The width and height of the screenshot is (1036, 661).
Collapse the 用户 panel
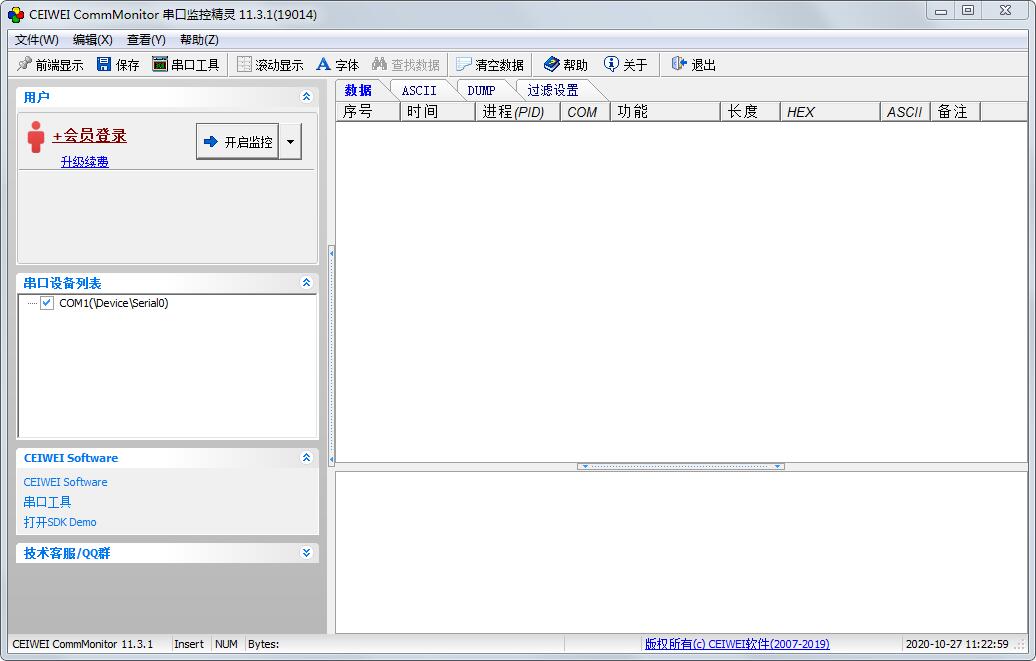click(306, 97)
